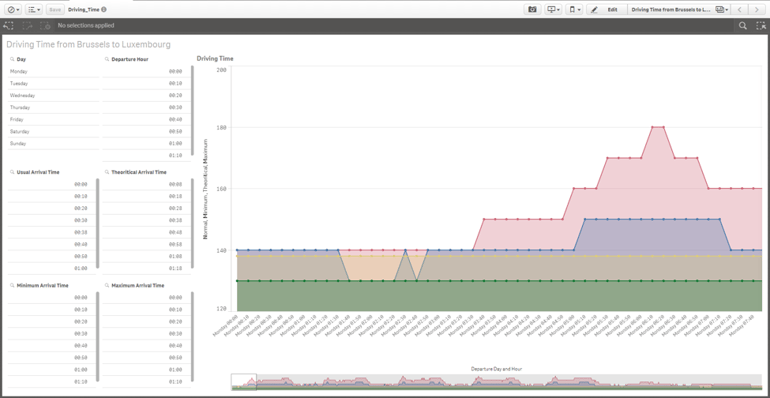Open the selections tool icon
Viewport: 770px width, 398px height.
(761, 26)
